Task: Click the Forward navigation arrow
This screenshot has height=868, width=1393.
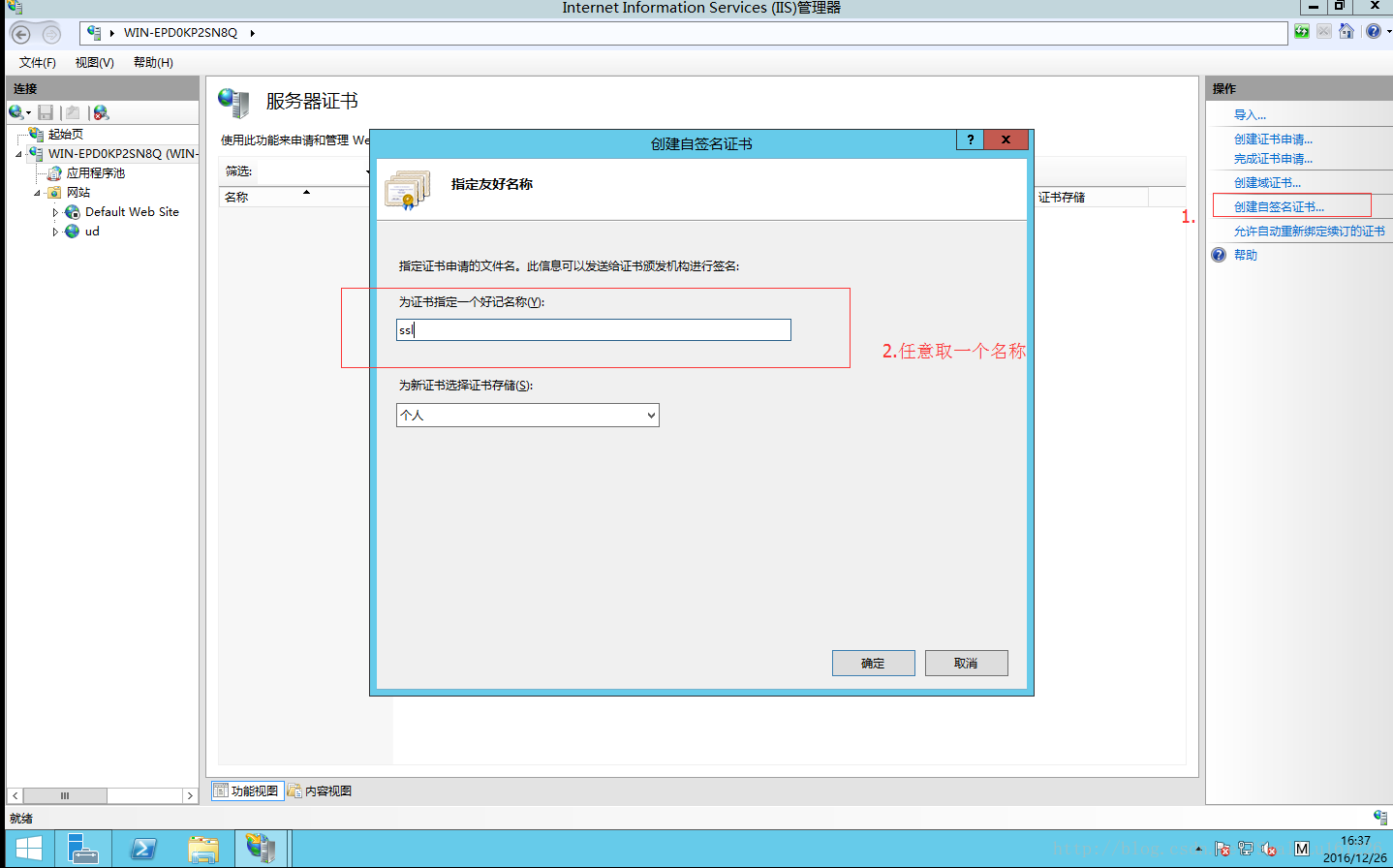Action: [x=51, y=34]
